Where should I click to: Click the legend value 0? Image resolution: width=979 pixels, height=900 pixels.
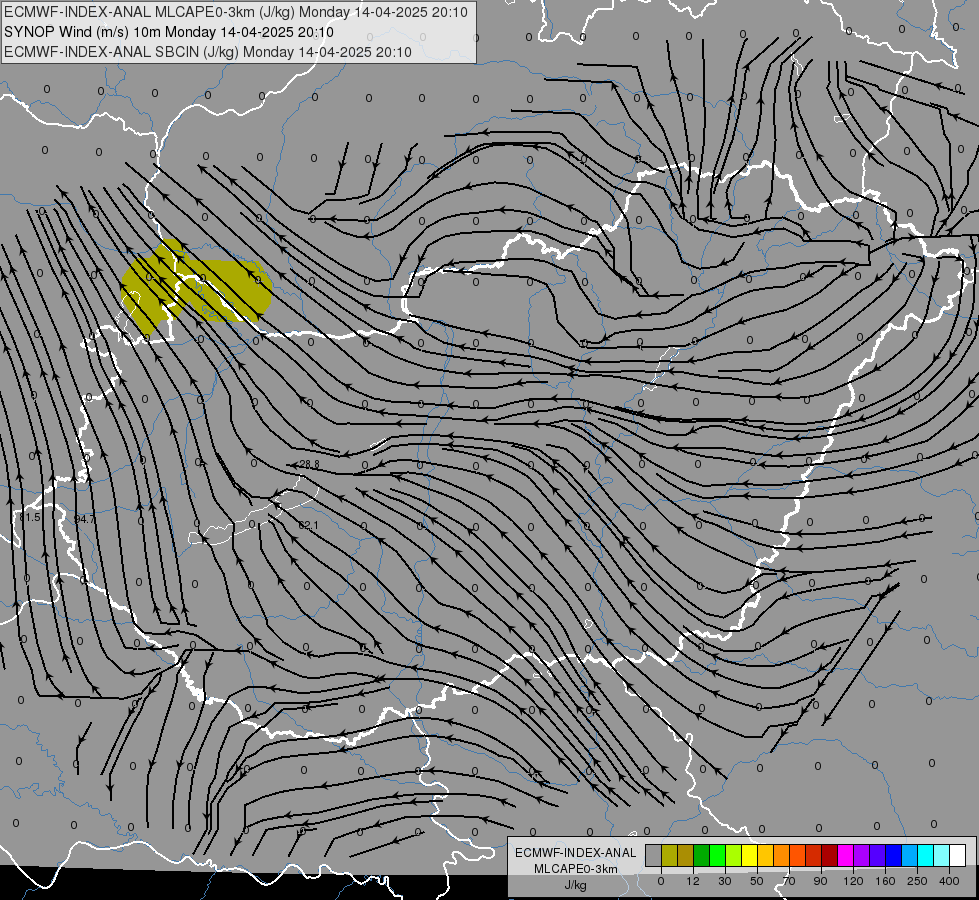661,881
